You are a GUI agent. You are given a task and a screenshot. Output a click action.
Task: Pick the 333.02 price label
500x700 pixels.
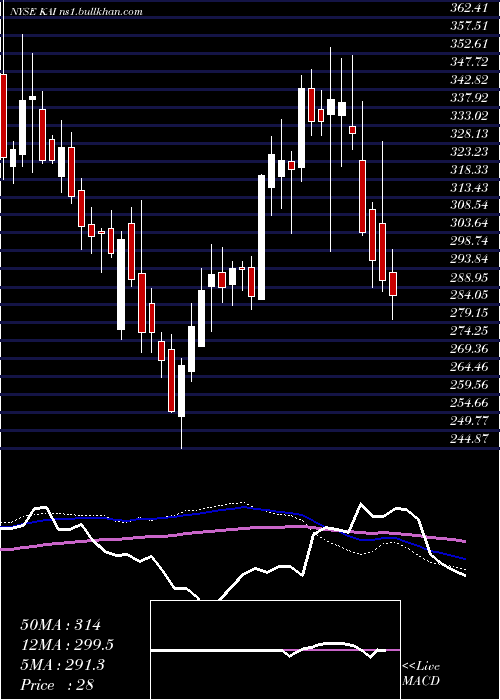[468, 116]
